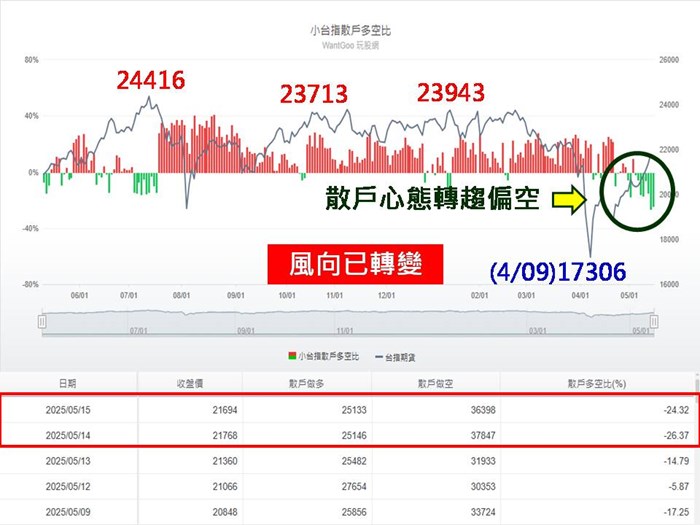Click the 24416 peak label
The image size is (700, 525).
(150, 80)
